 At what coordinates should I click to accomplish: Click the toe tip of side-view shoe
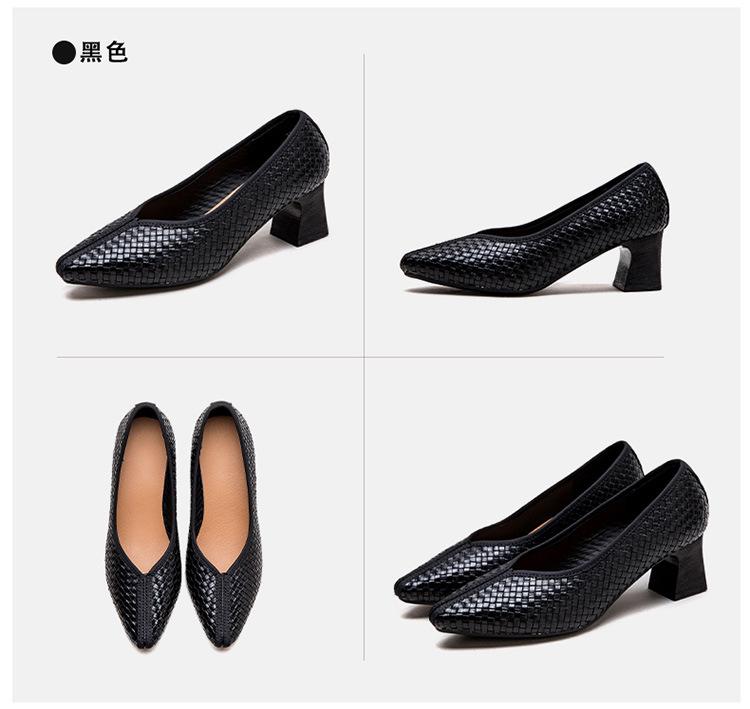pos(416,262)
